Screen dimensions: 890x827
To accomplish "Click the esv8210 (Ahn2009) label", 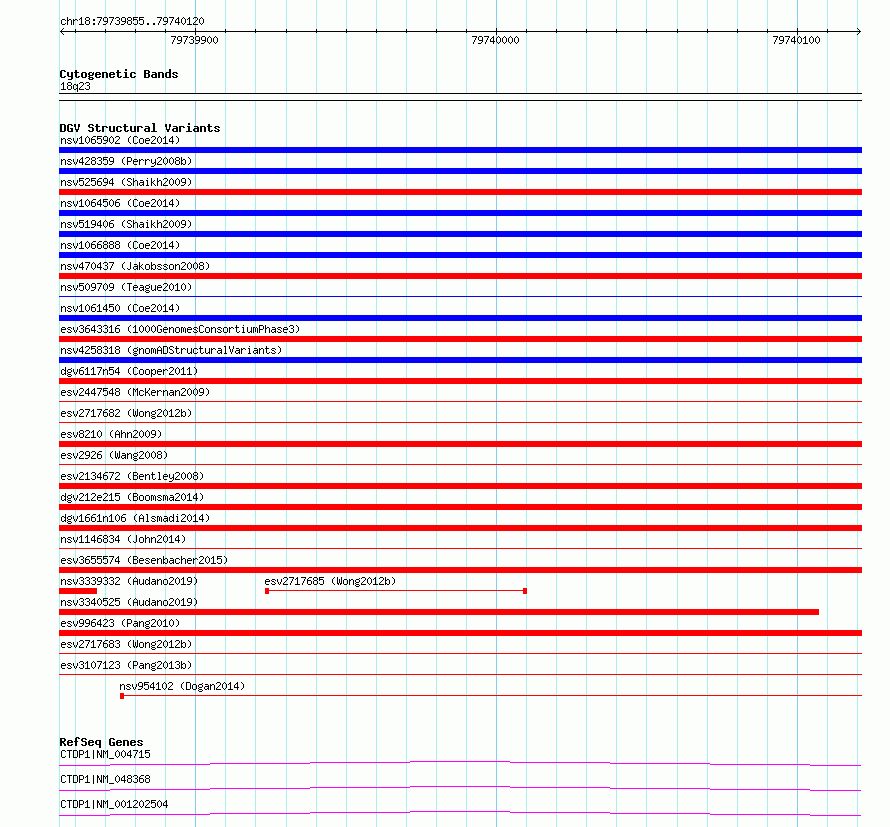I will [111, 434].
